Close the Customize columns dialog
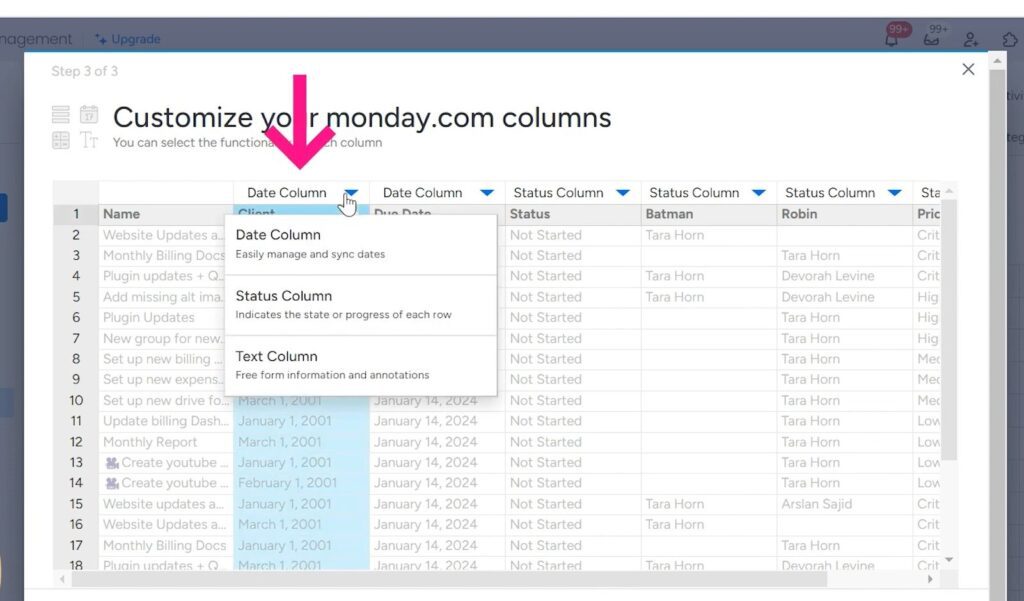This screenshot has width=1024, height=601. [967, 69]
